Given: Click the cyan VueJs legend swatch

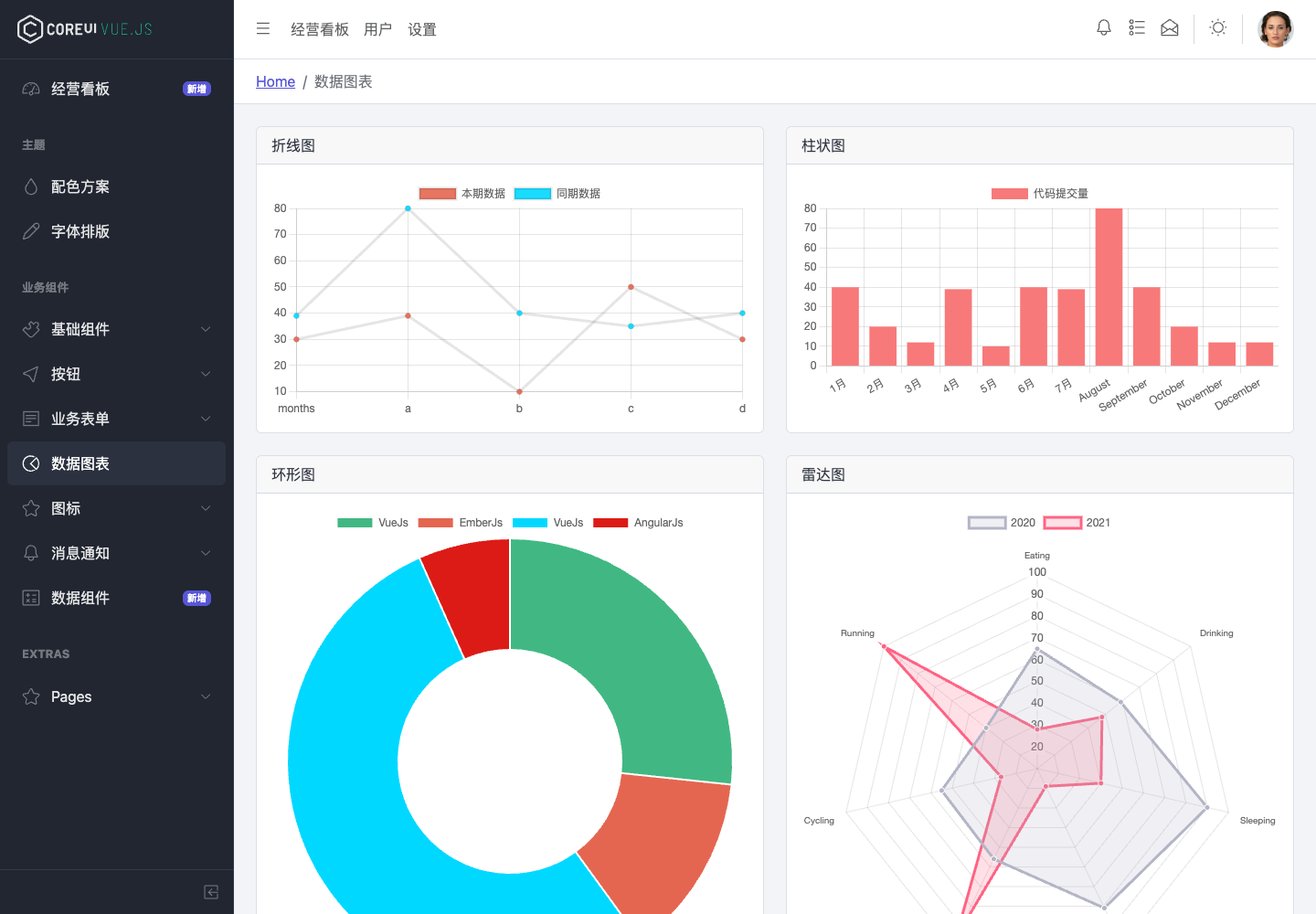Looking at the screenshot, I should (530, 523).
